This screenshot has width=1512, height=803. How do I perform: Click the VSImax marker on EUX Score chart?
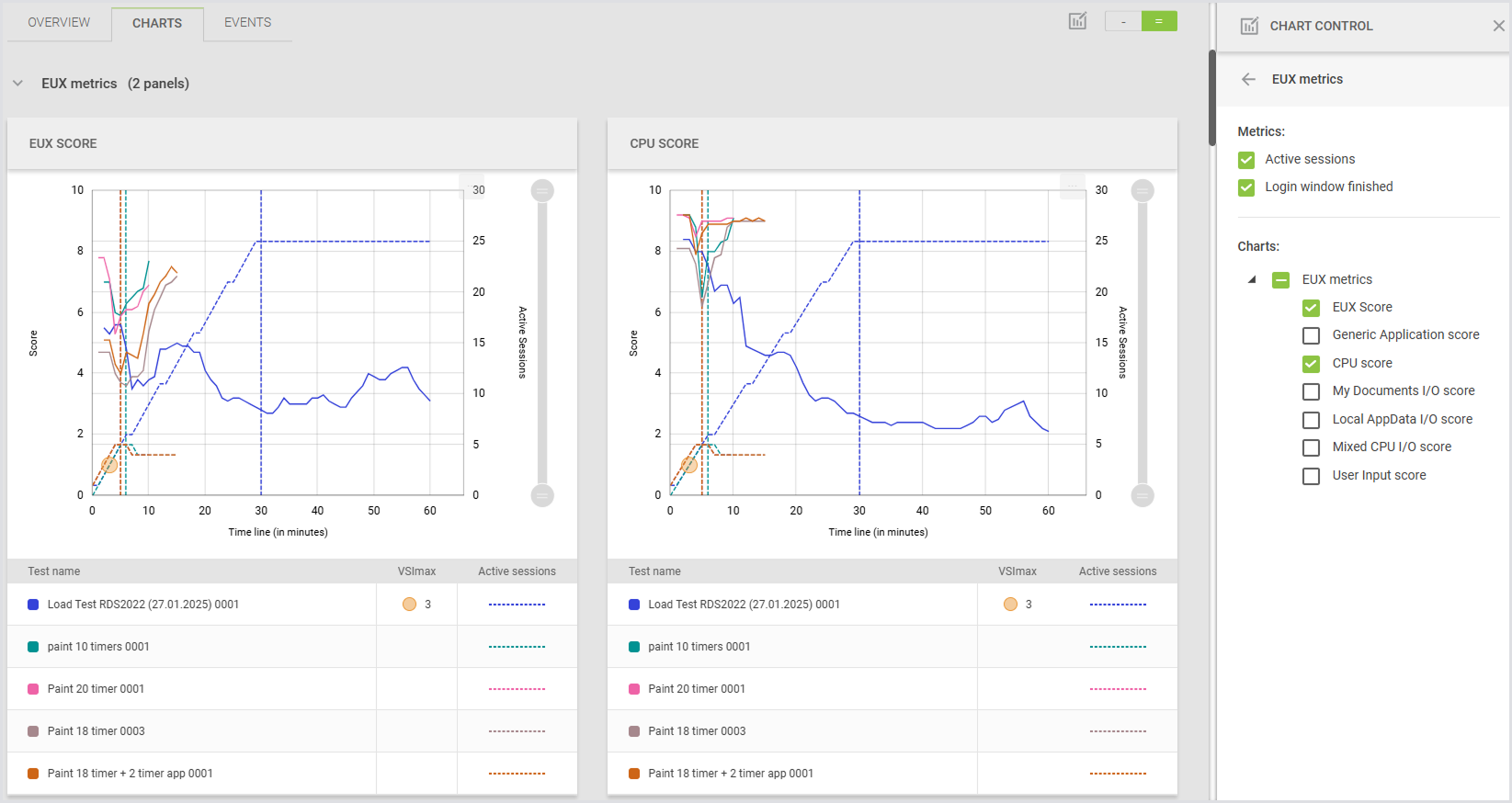tap(109, 465)
